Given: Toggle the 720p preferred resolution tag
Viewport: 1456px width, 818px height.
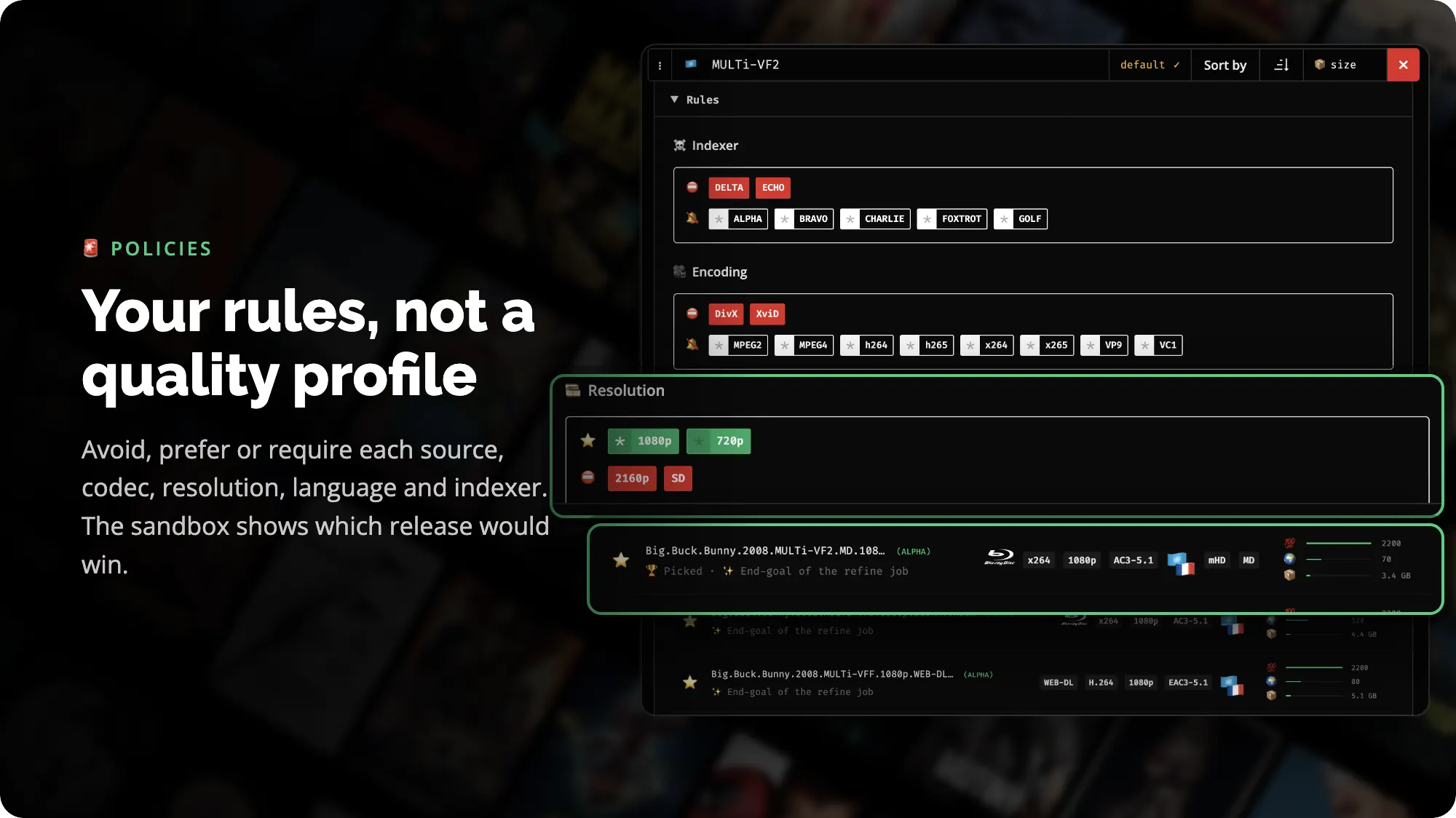Looking at the screenshot, I should tap(719, 441).
